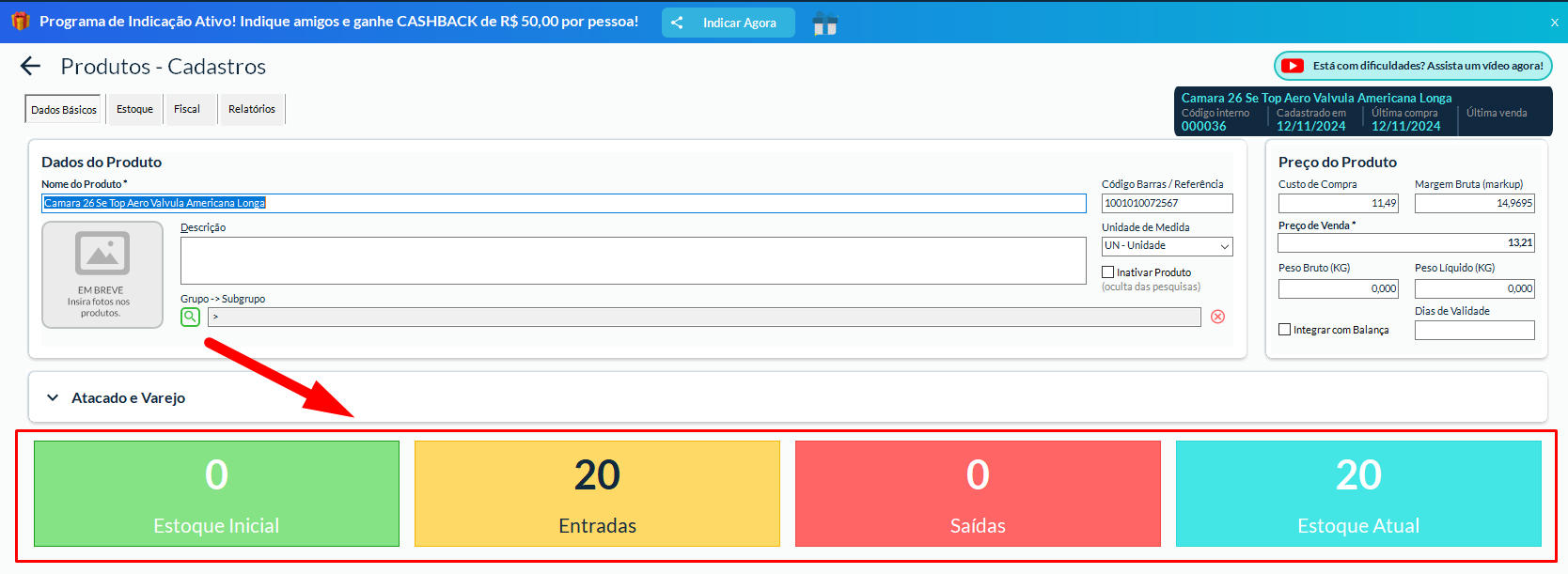
Task: Click the green magnifier group search icon
Action: (190, 317)
